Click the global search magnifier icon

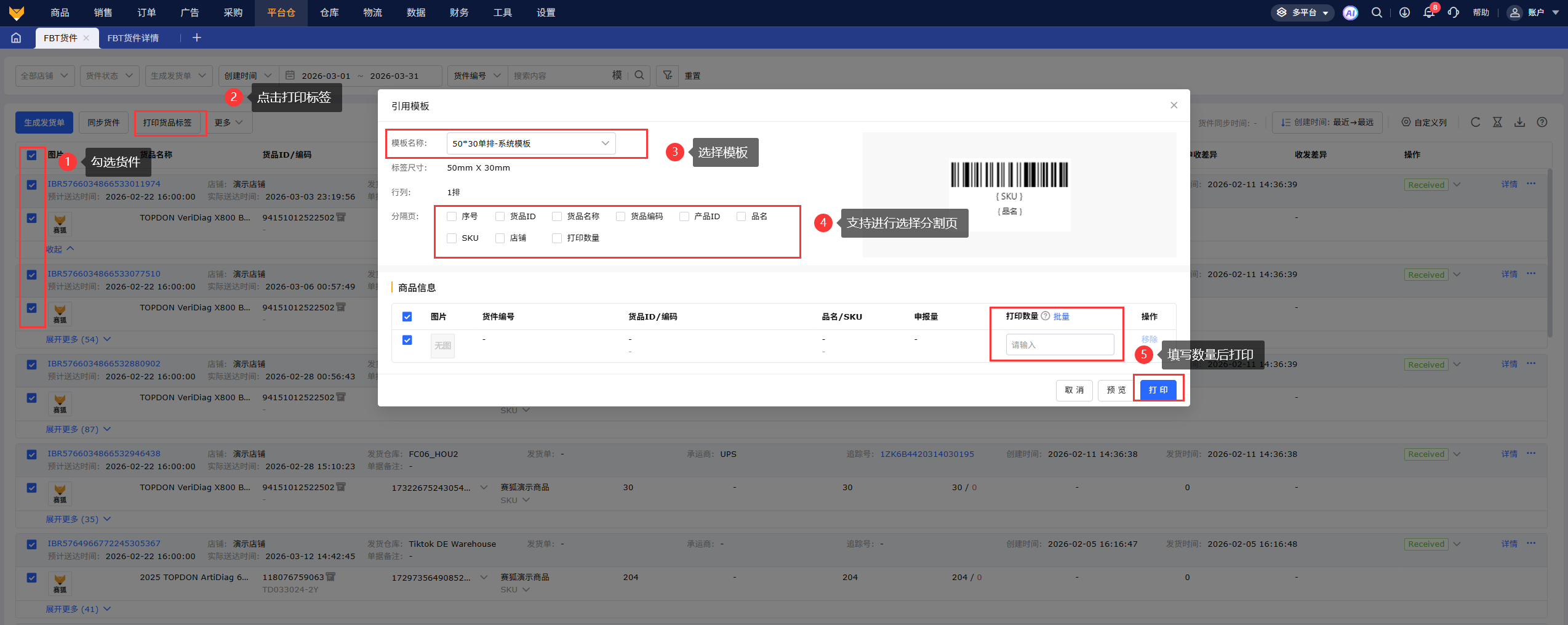(1377, 13)
